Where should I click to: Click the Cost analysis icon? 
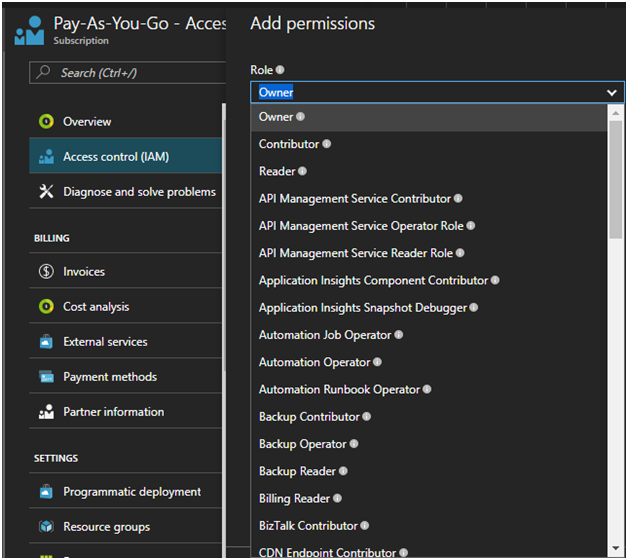click(46, 306)
